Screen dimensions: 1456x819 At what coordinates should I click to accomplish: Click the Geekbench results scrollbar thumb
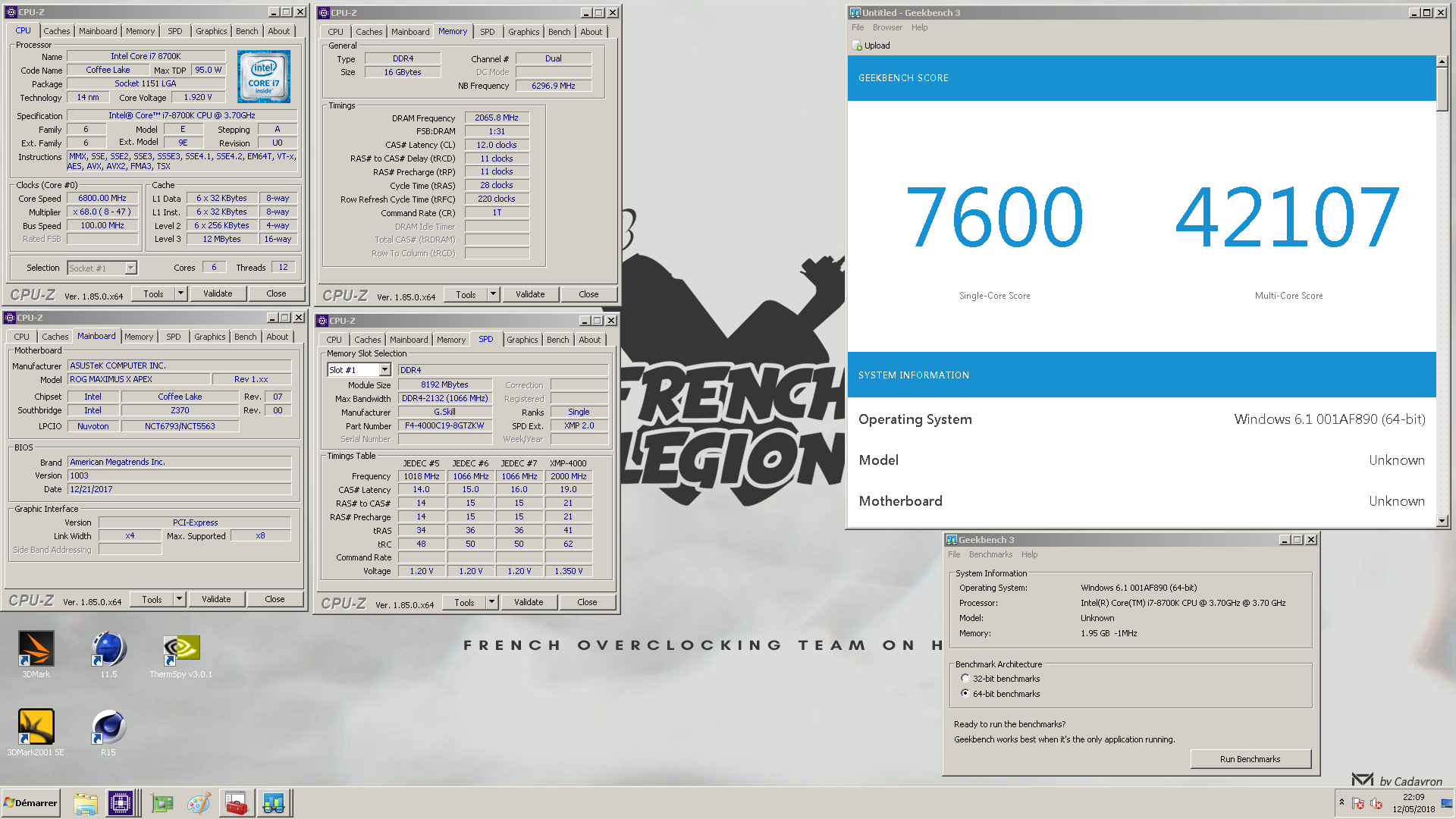click(1442, 89)
